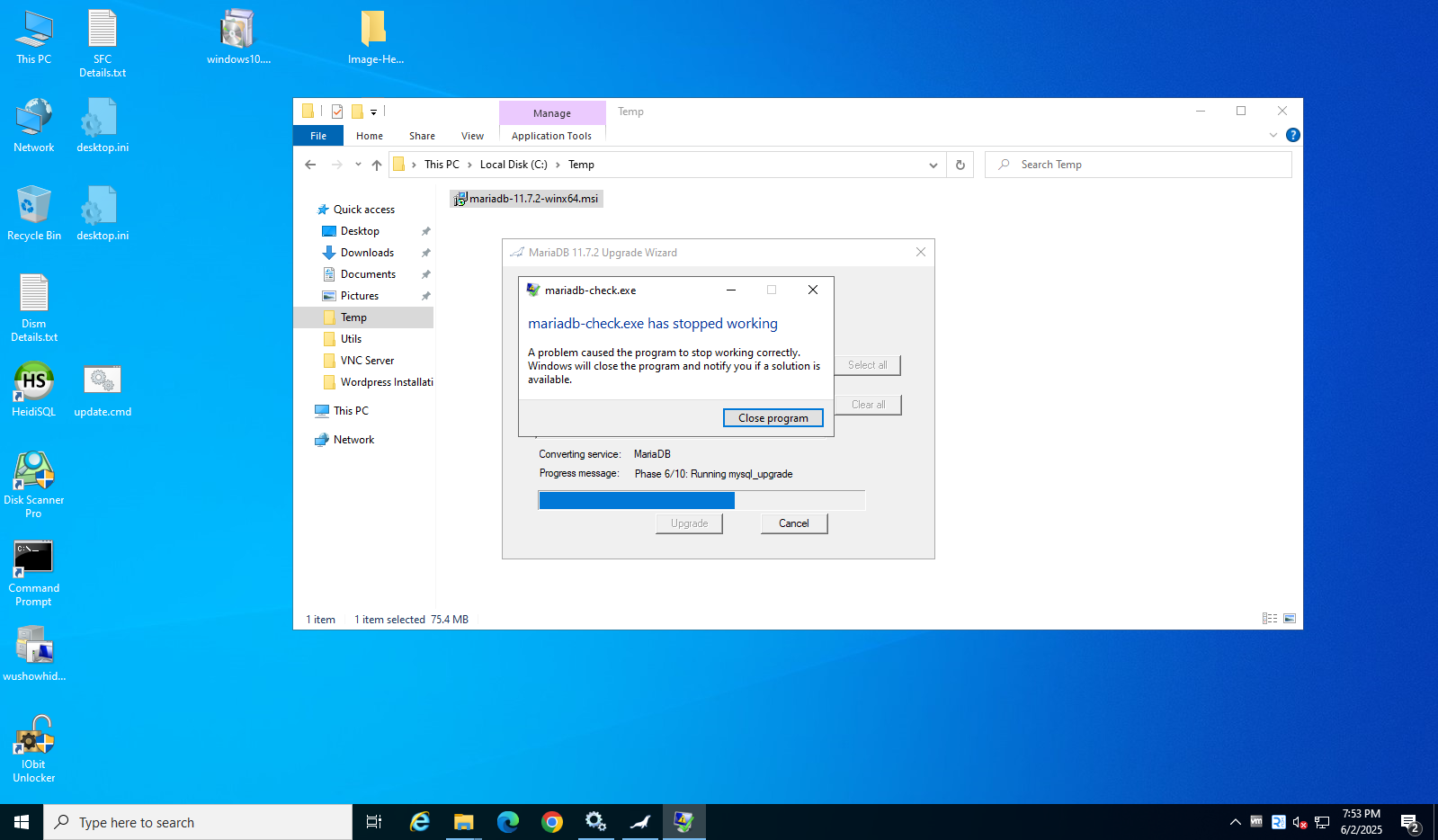Viewport: 1438px width, 840px height.
Task: Open Network desktop icon
Action: click(x=34, y=126)
